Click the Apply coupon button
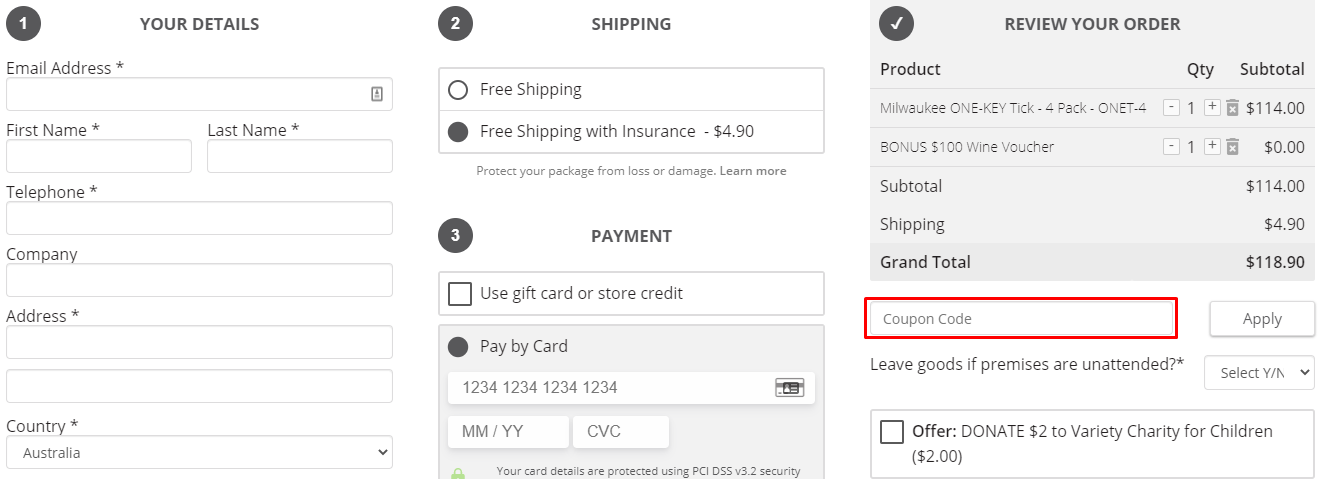Image resolution: width=1318 pixels, height=479 pixels. point(1262,319)
